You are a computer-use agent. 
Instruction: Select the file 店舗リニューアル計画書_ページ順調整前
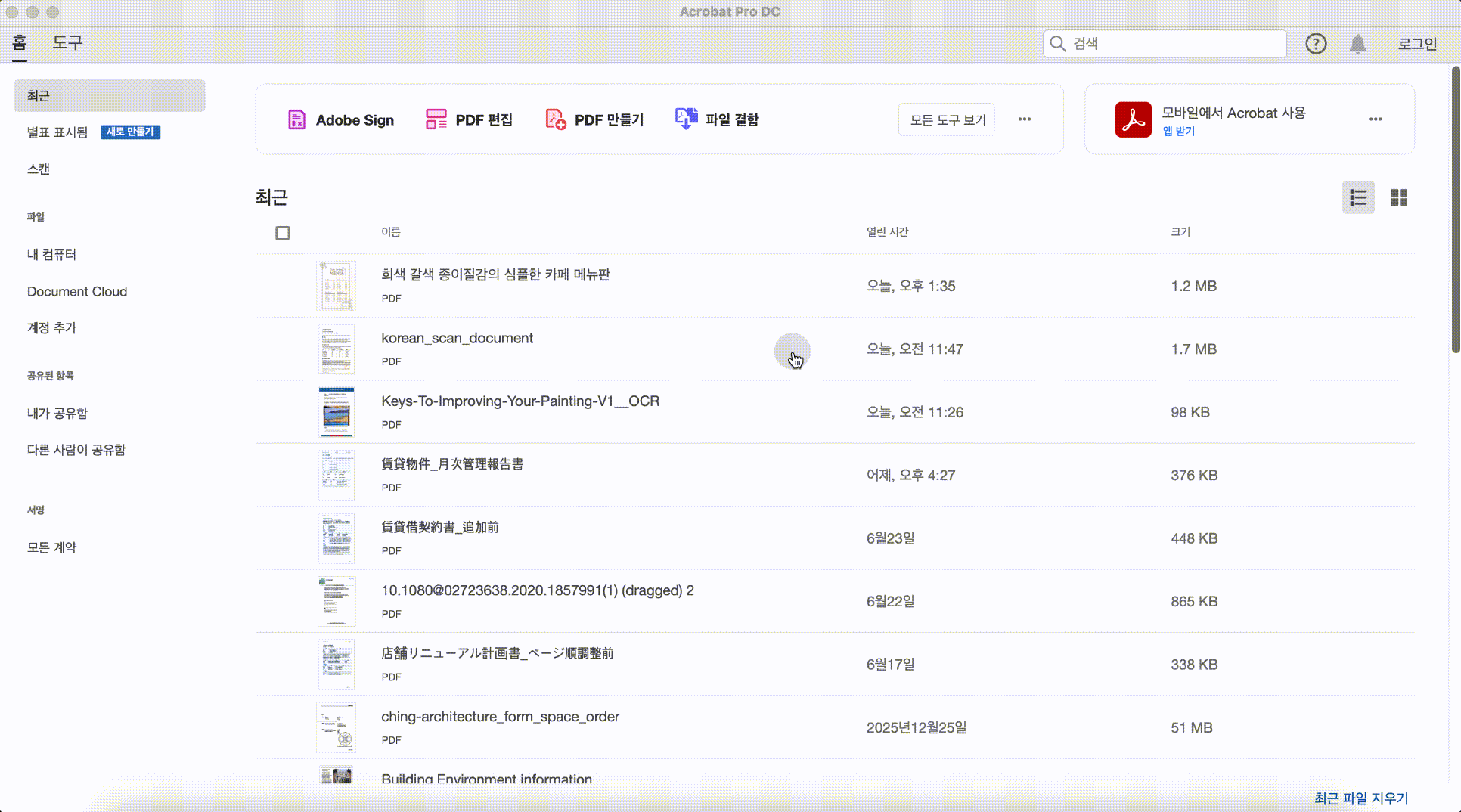[x=498, y=653]
